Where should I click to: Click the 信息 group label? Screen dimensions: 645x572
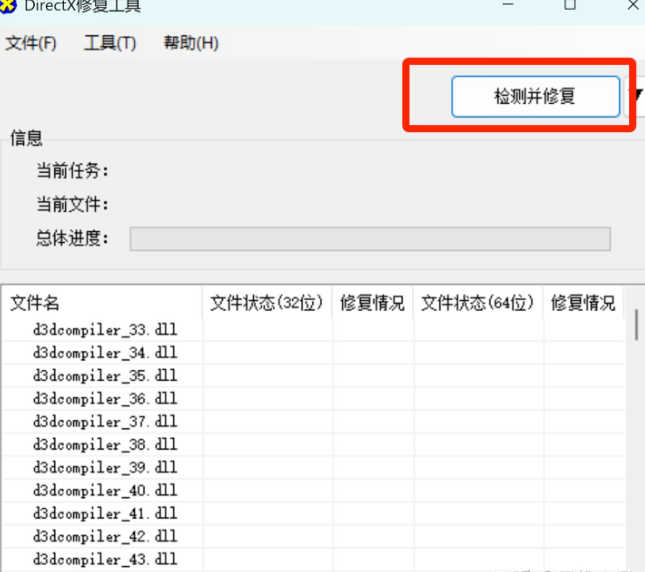pyautogui.click(x=26, y=138)
